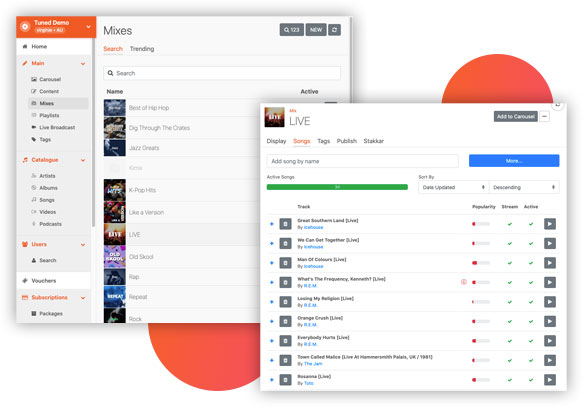Collapse the Users section chevron
This screenshot has width=583, height=407.
tap(83, 245)
